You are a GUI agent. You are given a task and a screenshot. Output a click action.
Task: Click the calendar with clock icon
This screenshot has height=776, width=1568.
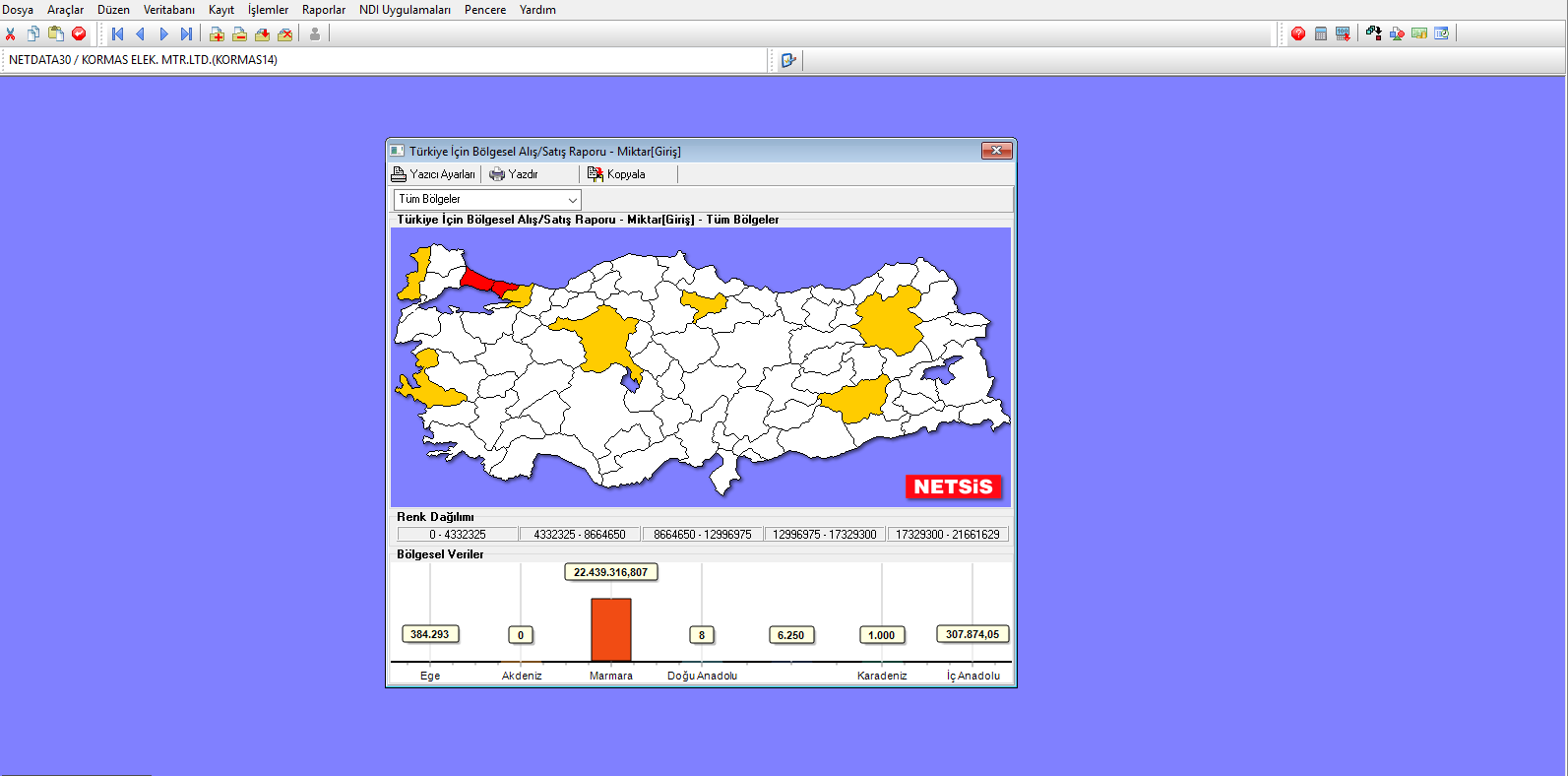point(1442,33)
